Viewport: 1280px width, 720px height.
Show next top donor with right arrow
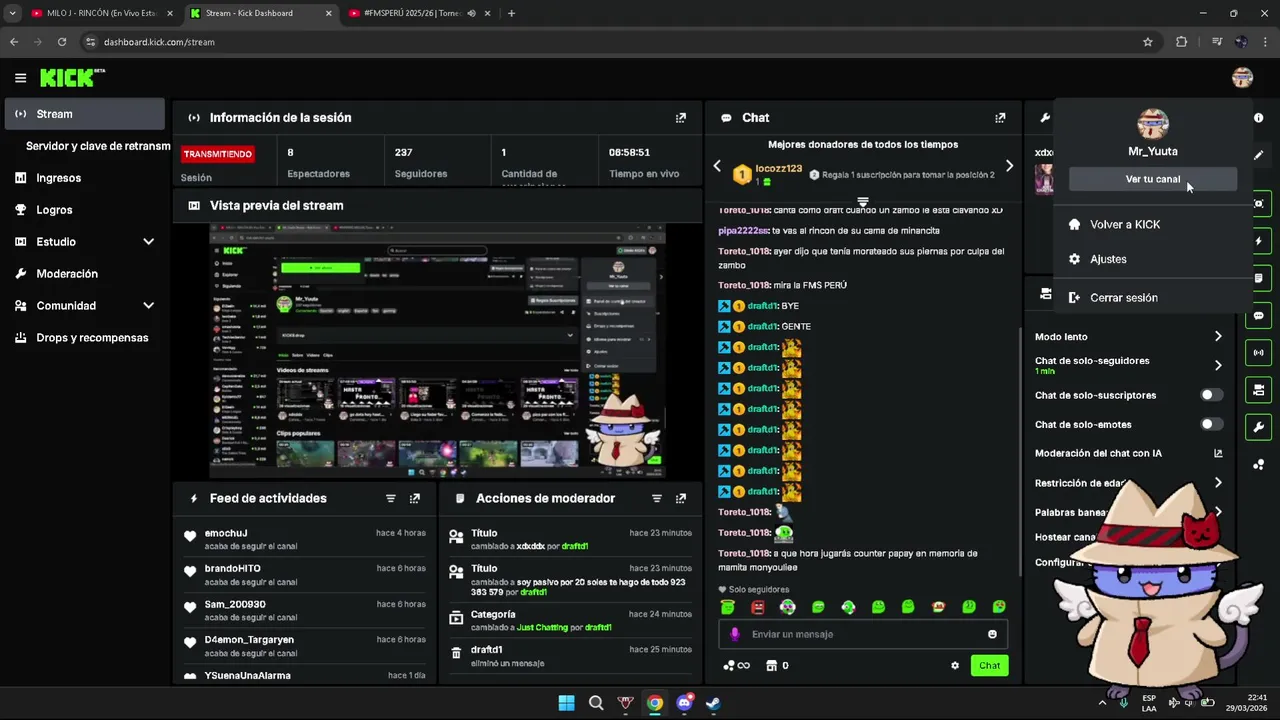click(1009, 166)
